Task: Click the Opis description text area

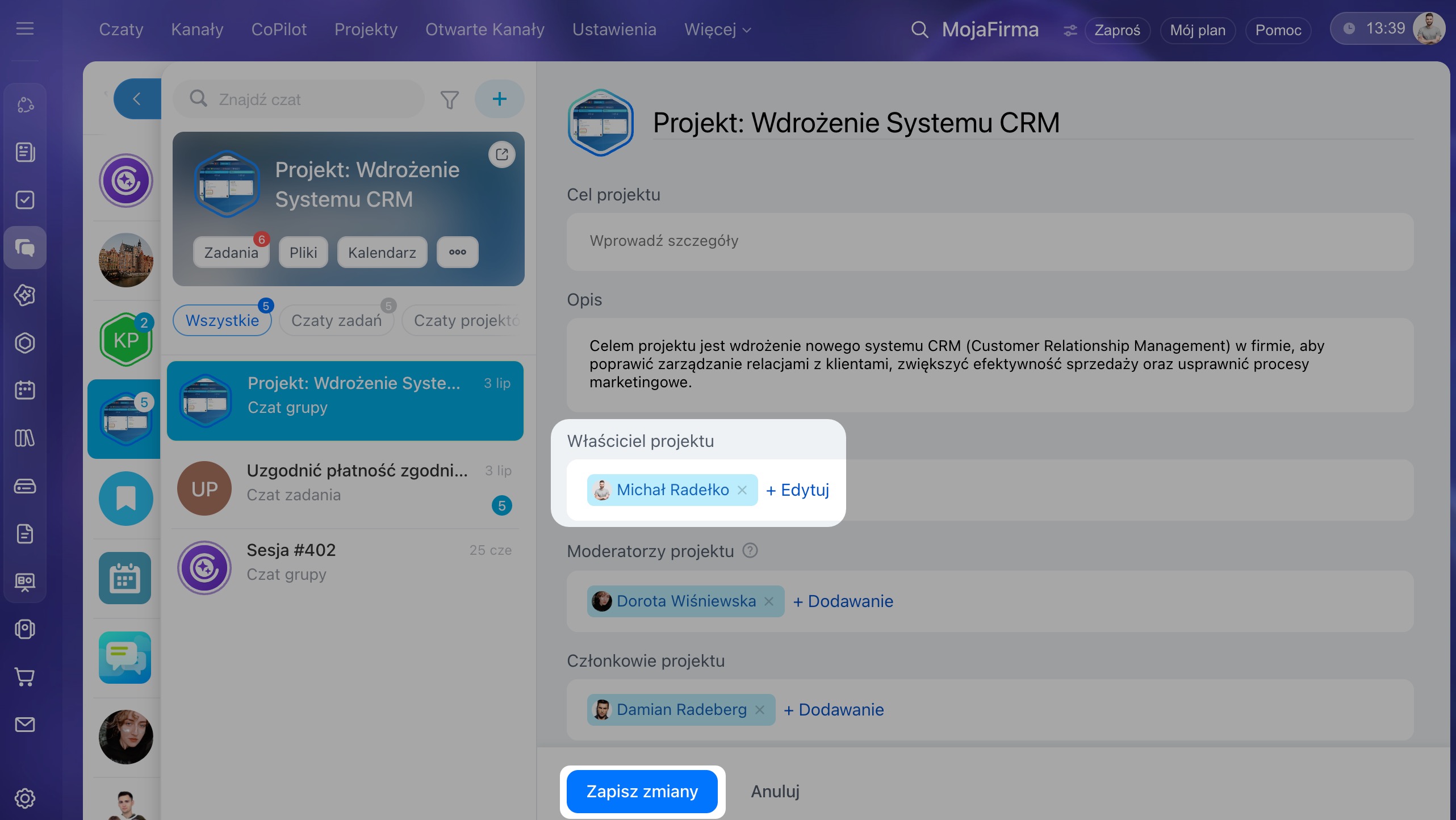Action: pyautogui.click(x=990, y=365)
